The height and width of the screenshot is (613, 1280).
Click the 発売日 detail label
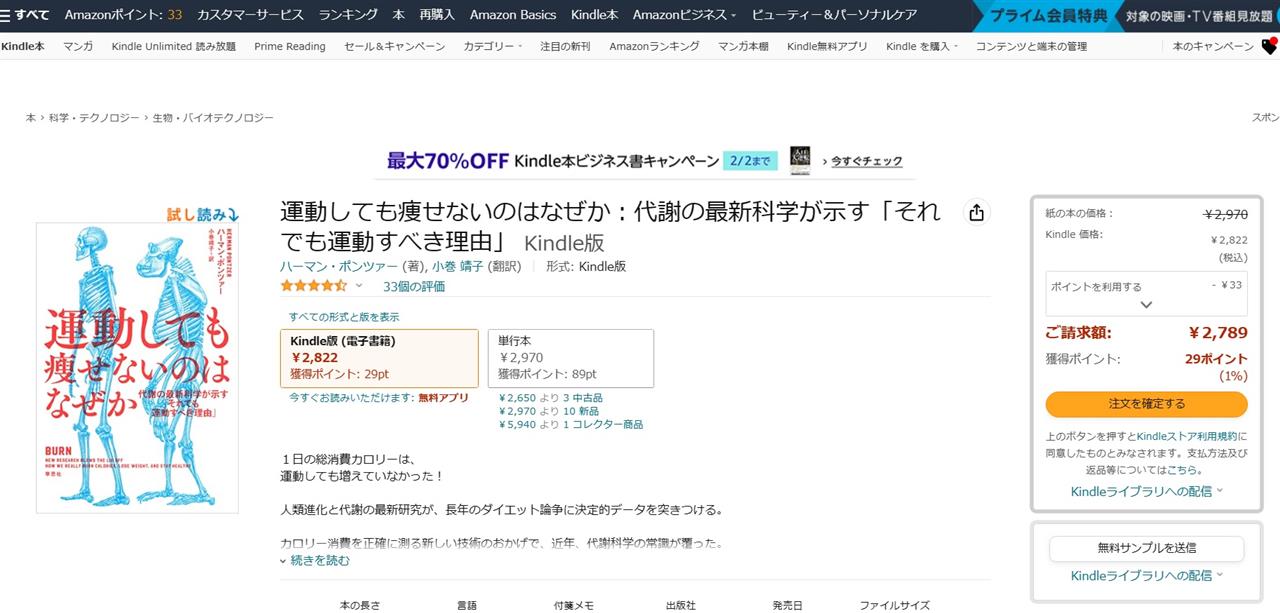787,605
